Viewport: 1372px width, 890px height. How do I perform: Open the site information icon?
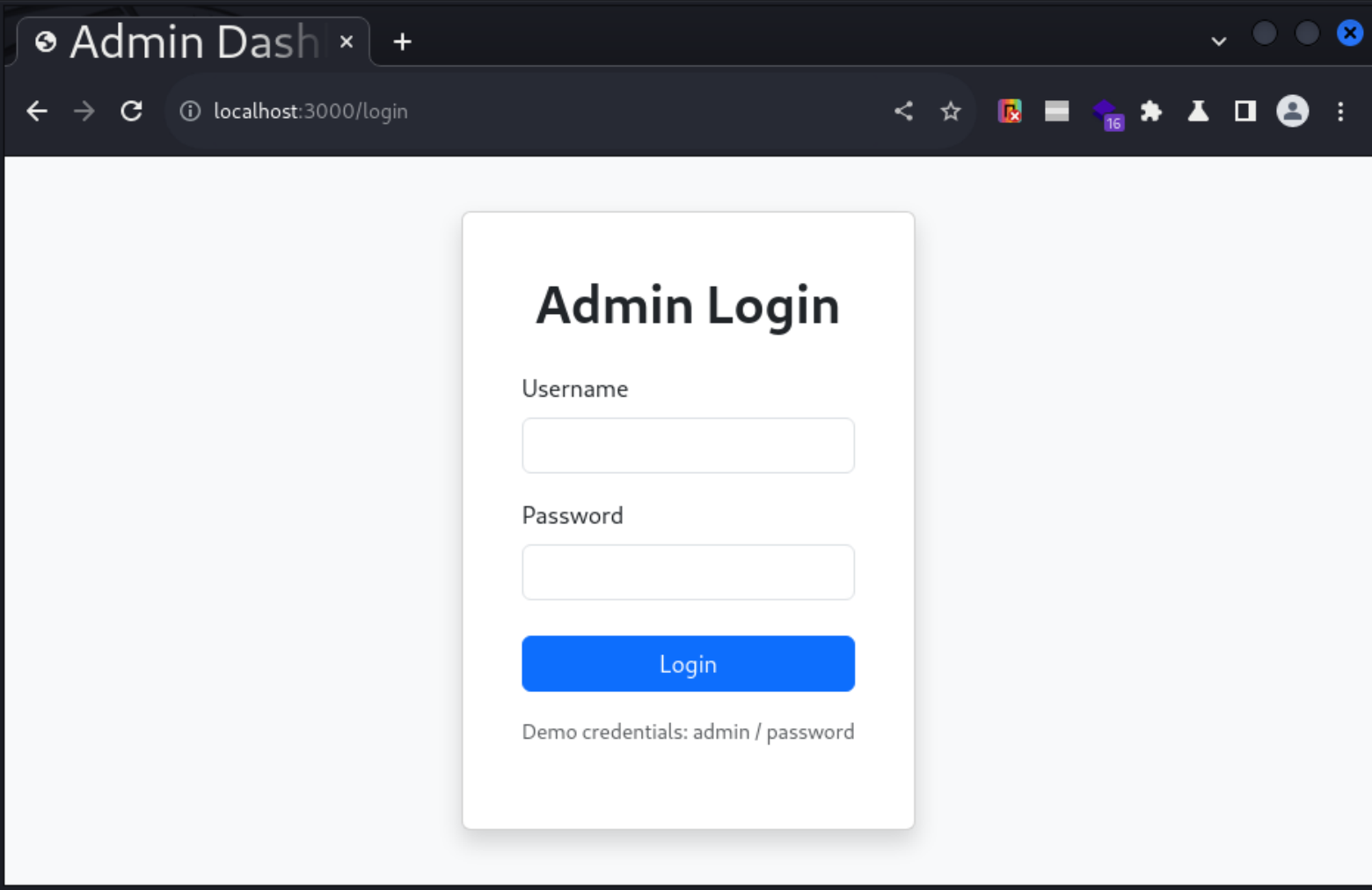point(190,112)
